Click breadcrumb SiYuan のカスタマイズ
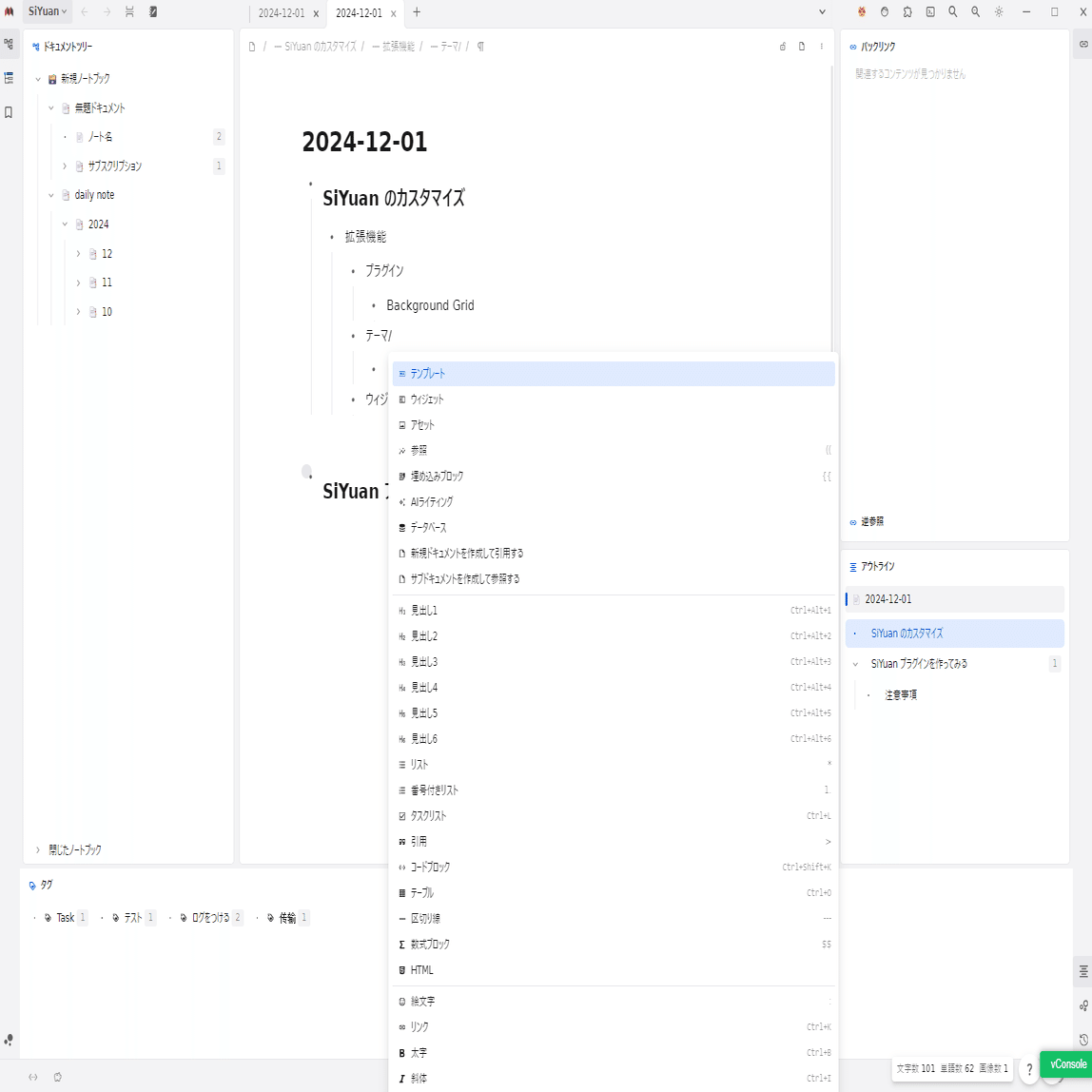The image size is (1092, 1092). click(x=315, y=47)
